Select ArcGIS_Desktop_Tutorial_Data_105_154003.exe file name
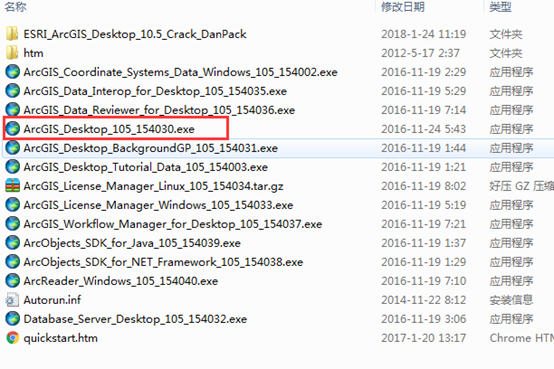The width and height of the screenshot is (554, 369). click(146, 167)
